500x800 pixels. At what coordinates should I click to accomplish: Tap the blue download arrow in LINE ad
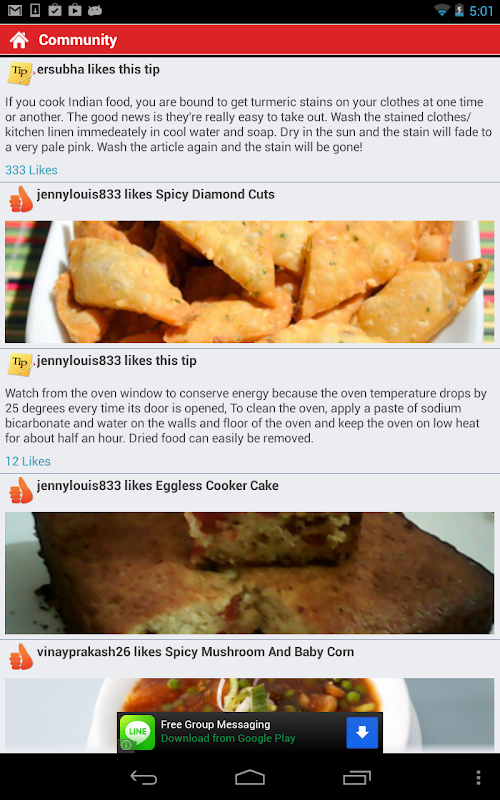click(x=362, y=732)
